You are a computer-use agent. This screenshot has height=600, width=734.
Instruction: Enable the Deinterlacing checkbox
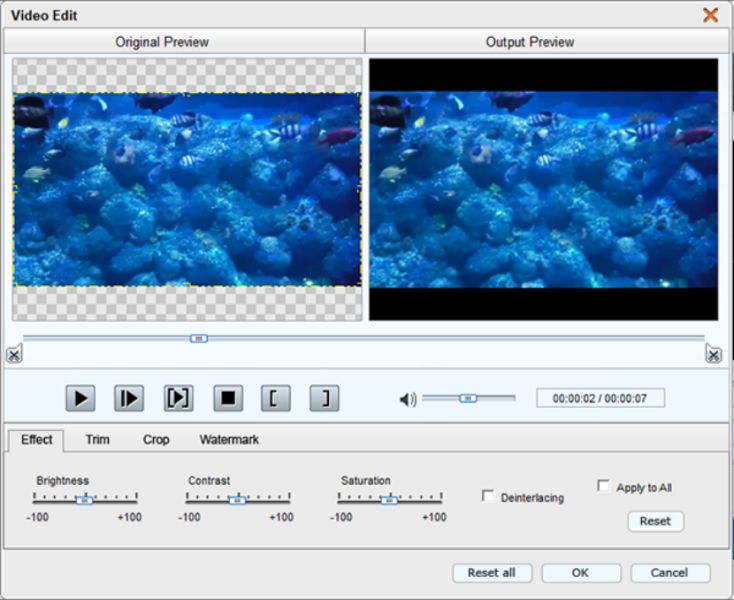point(488,496)
